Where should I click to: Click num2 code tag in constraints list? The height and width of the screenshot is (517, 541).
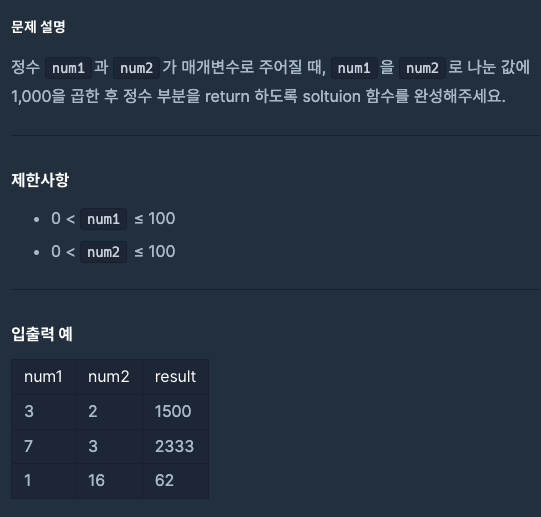104,252
